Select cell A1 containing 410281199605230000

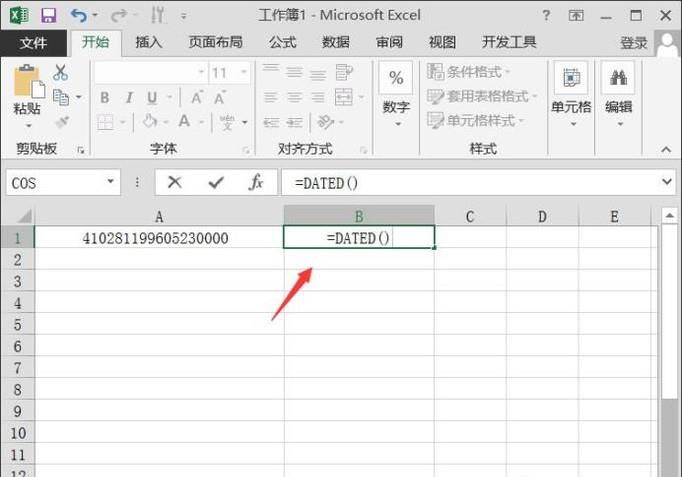pyautogui.click(x=159, y=237)
